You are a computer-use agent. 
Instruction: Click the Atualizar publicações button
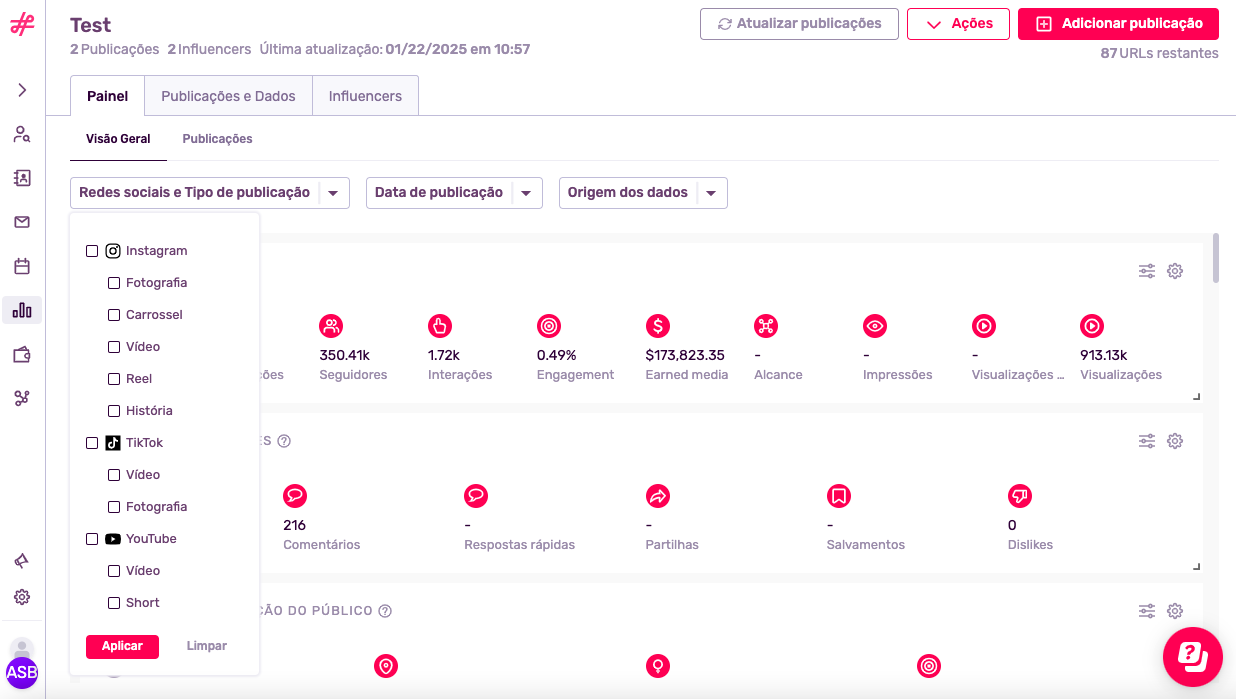click(x=799, y=24)
